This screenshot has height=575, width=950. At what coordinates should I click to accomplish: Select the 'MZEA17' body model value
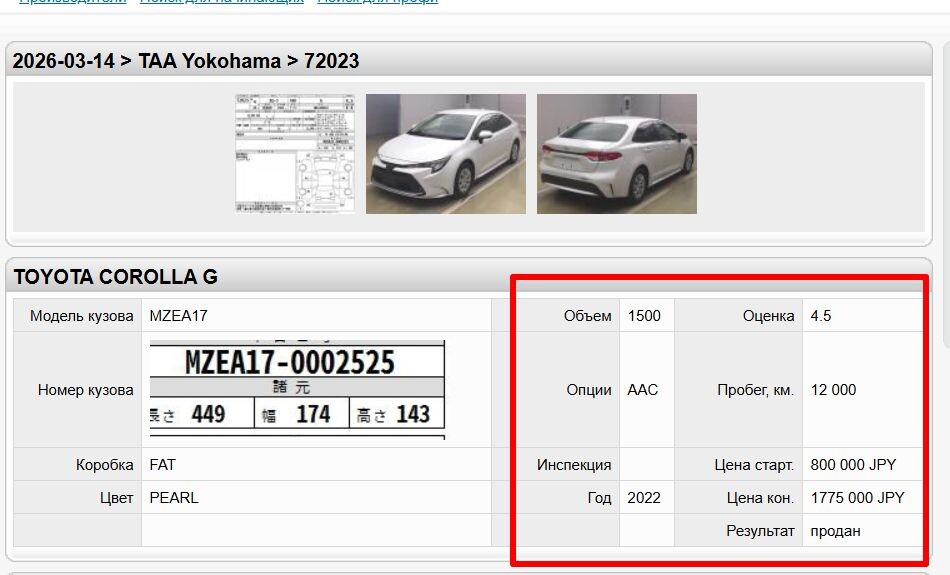178,316
